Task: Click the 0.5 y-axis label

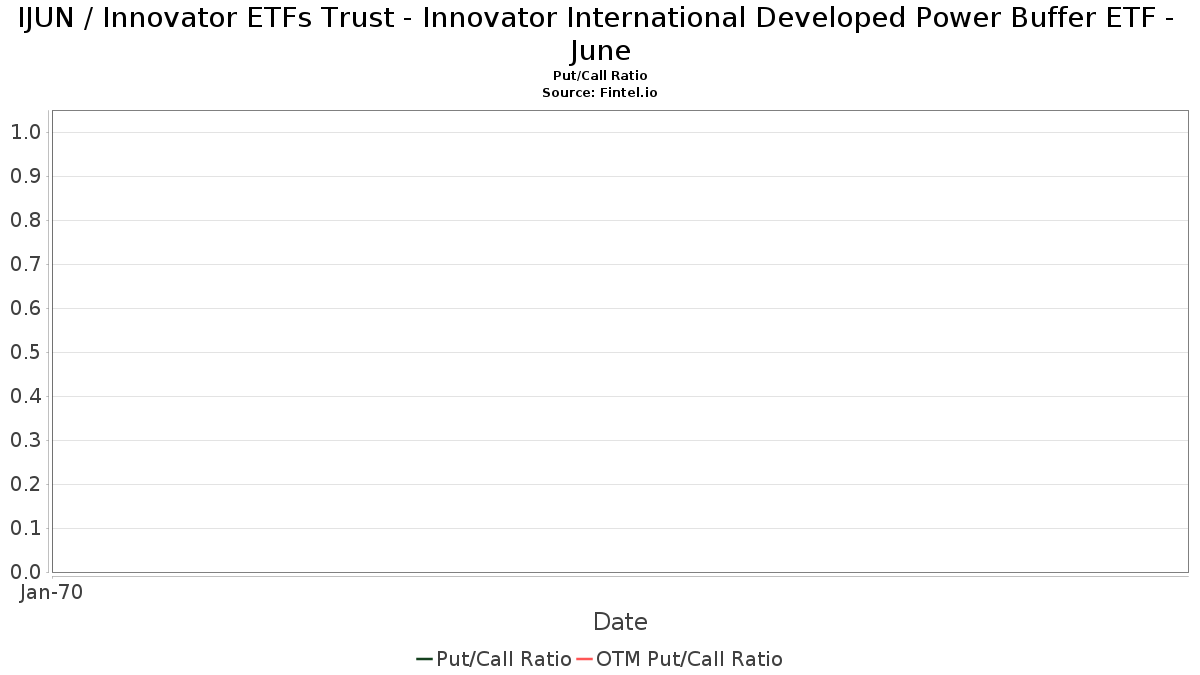Action: click(x=25, y=352)
